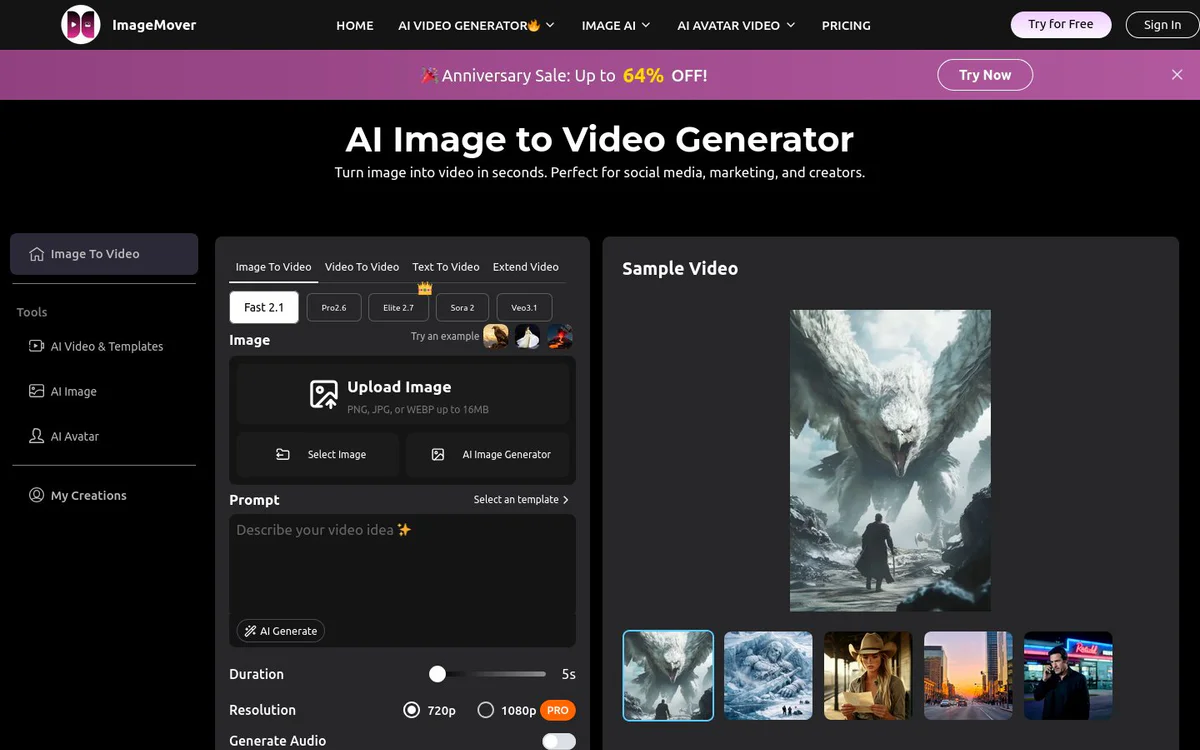Choose Pro2.6 model
This screenshot has height=750, width=1200.
(x=334, y=307)
